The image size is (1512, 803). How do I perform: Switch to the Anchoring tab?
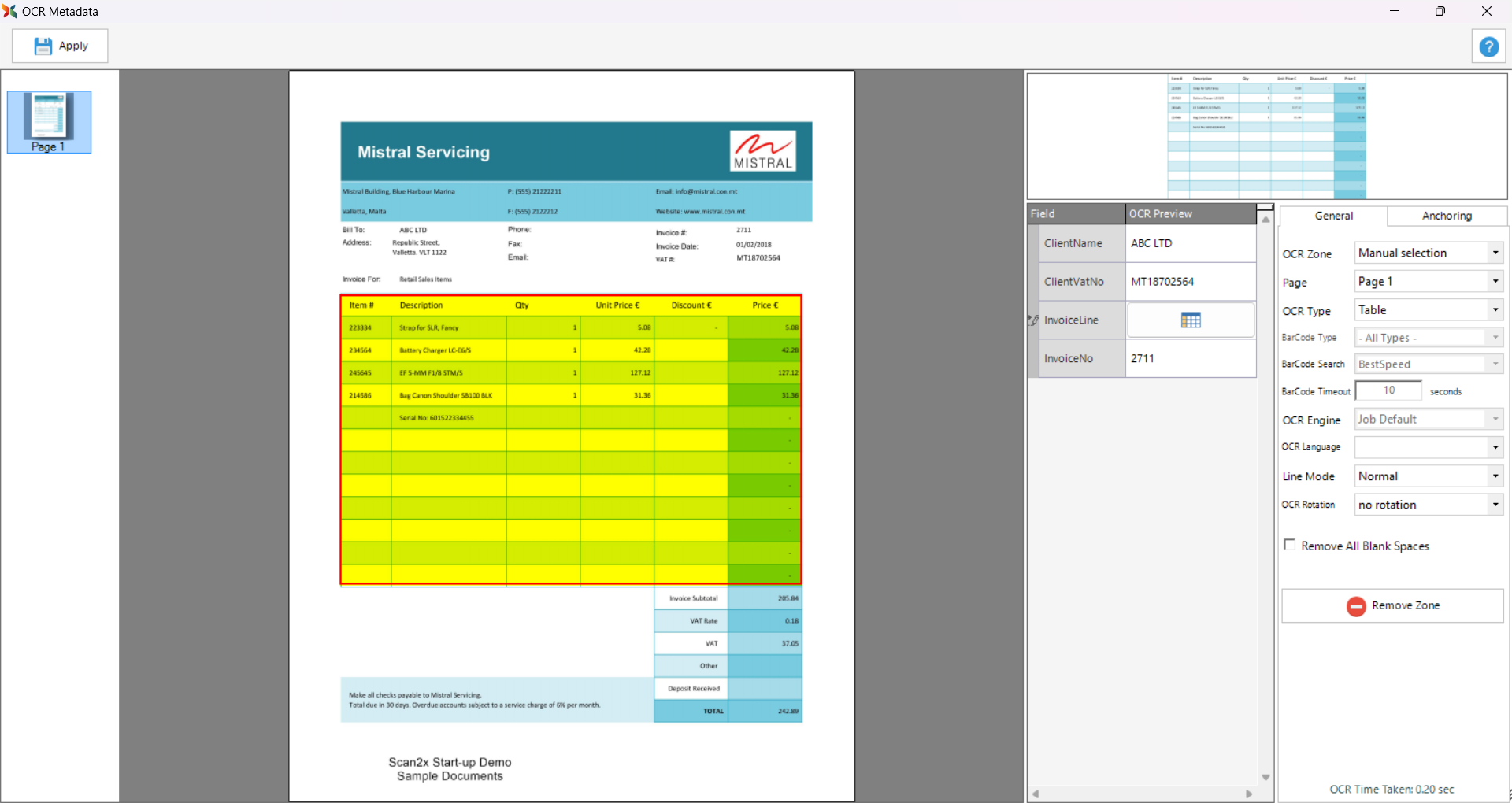pyautogui.click(x=1446, y=216)
